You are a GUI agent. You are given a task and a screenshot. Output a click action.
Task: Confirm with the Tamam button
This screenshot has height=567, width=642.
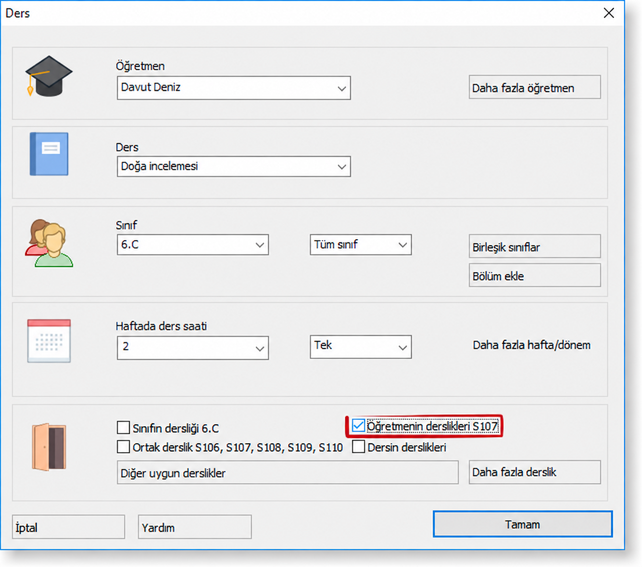[x=523, y=524]
